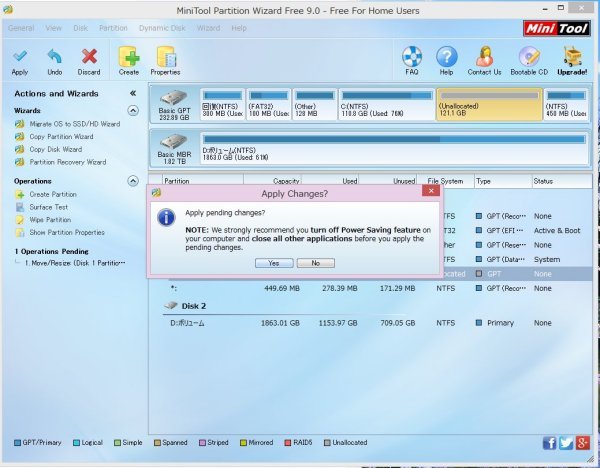Screen dimensions: 600x468
Task: Select the Basic MBR 1.82 TB disk icon
Action: pos(174,142)
